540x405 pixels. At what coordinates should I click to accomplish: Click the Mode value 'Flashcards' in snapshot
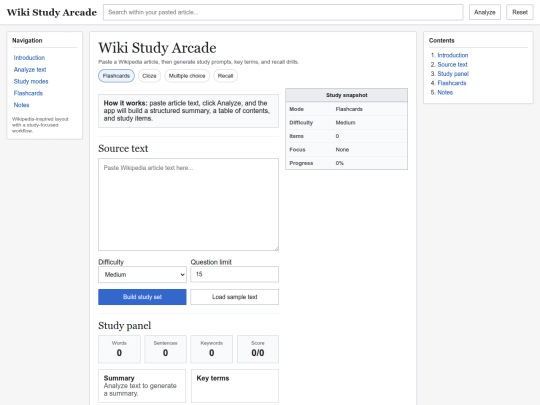pyautogui.click(x=349, y=109)
